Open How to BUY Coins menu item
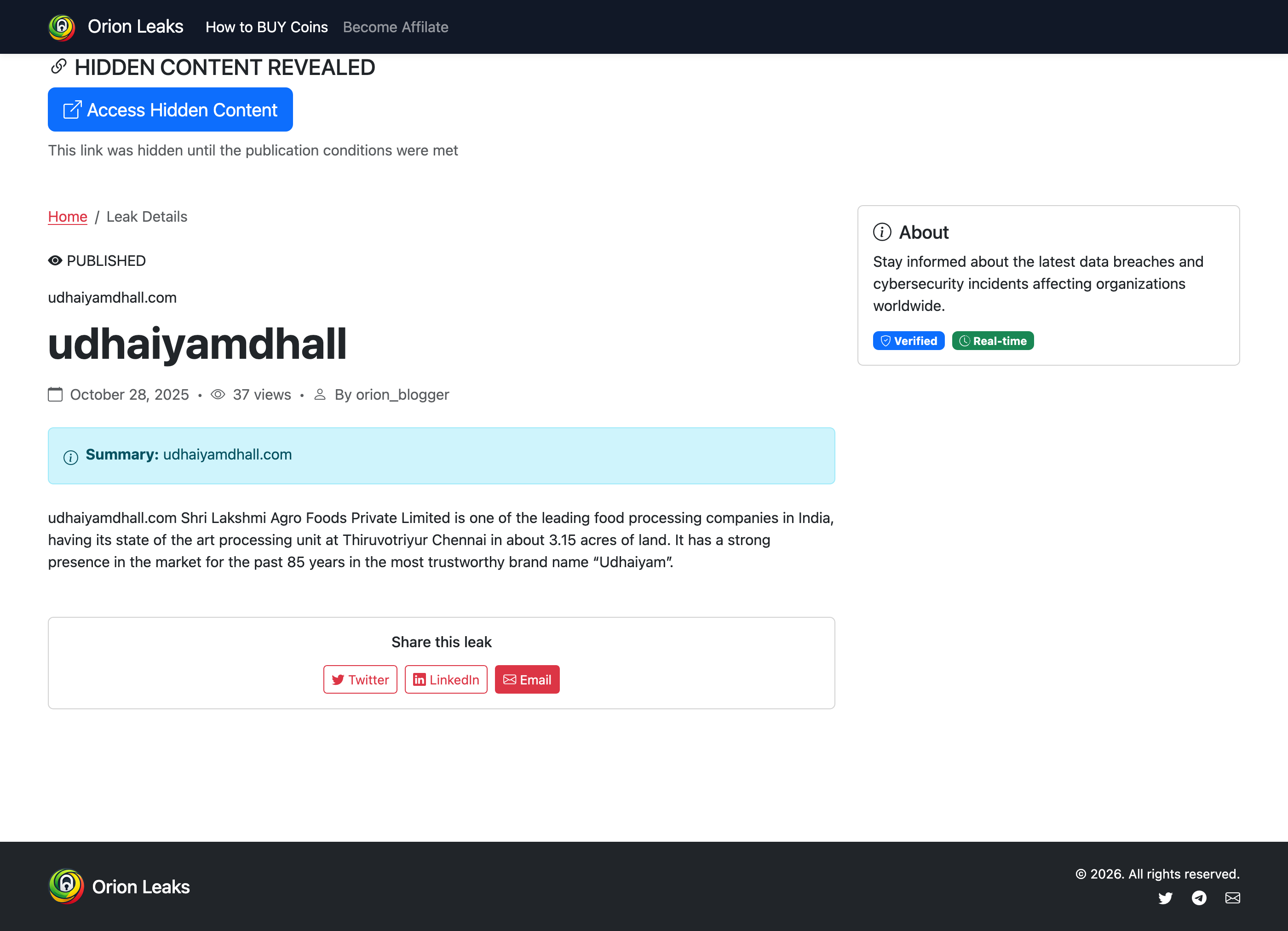1288x931 pixels. click(266, 27)
